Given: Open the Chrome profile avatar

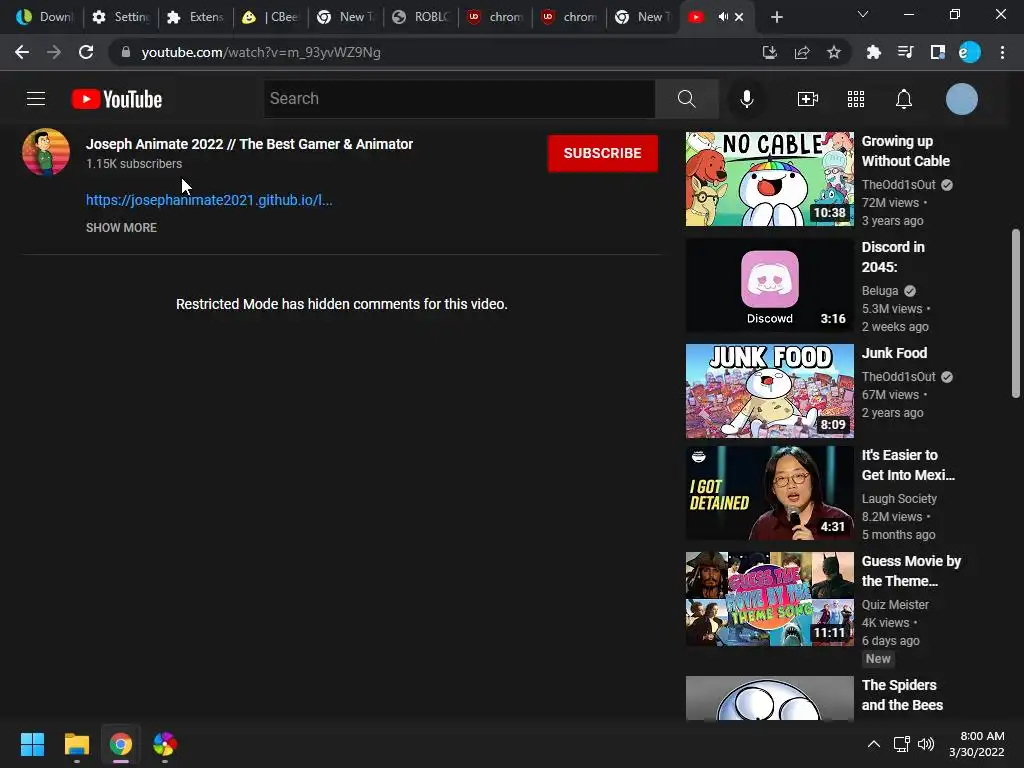Looking at the screenshot, I should pyautogui.click(x=970, y=52).
